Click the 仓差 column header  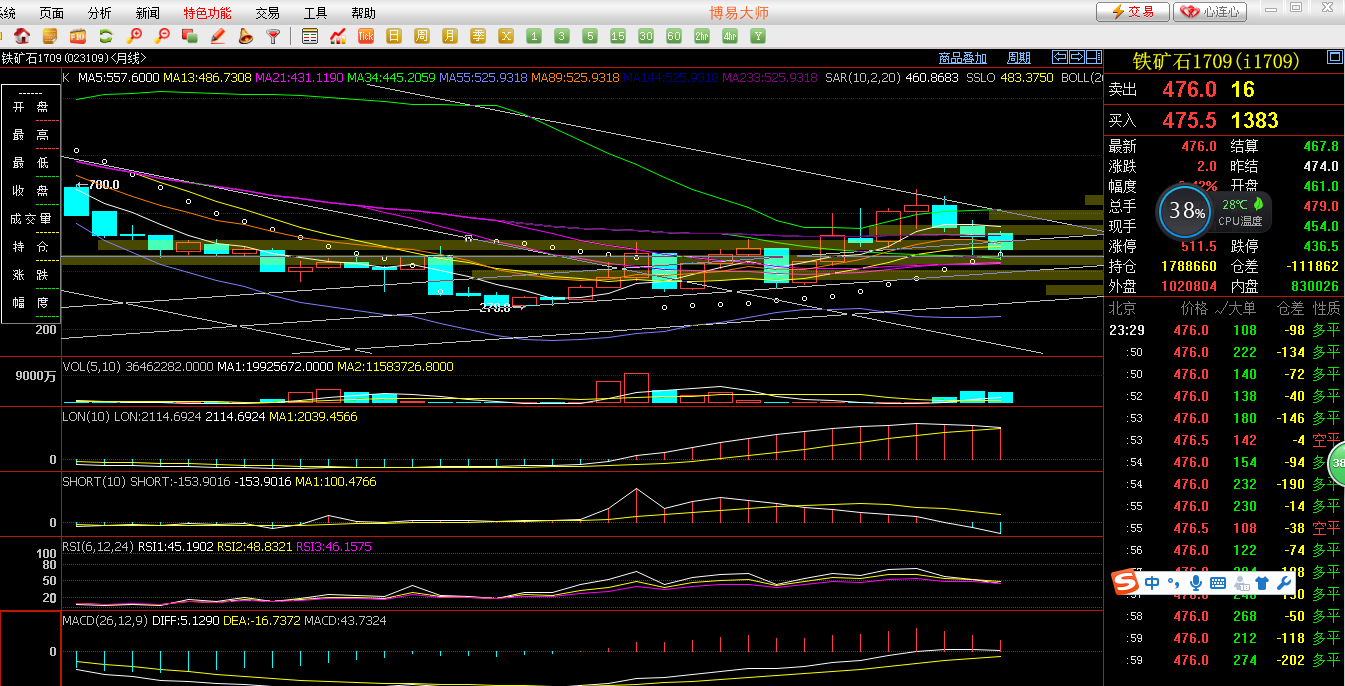(x=1292, y=308)
